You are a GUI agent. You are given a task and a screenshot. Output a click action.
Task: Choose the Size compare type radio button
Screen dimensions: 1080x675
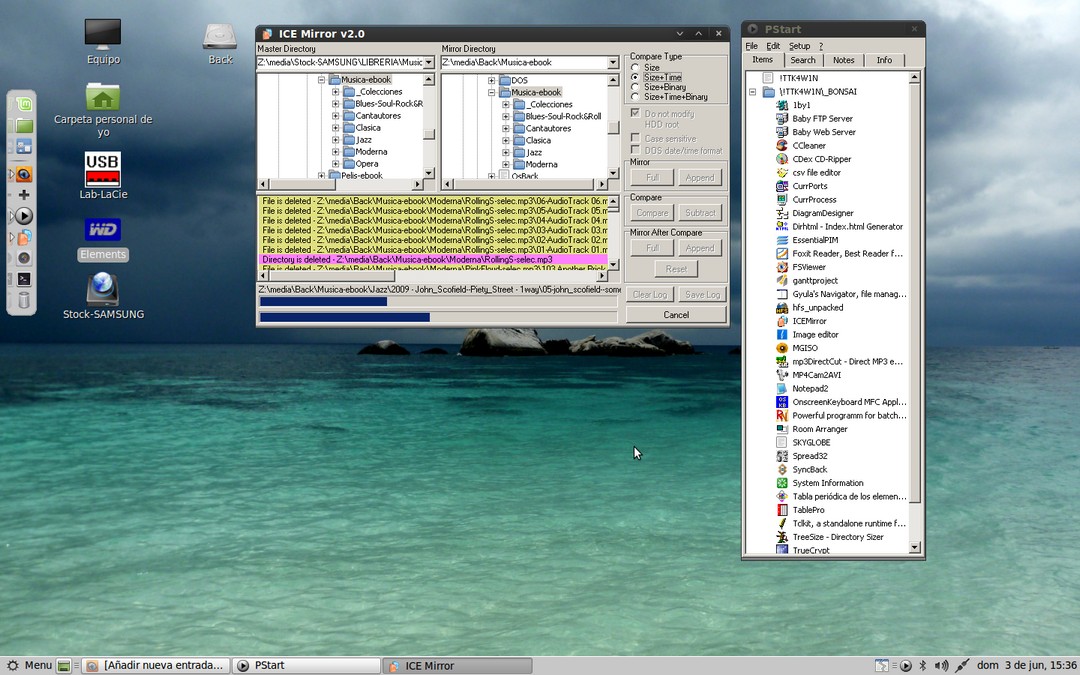coord(635,67)
